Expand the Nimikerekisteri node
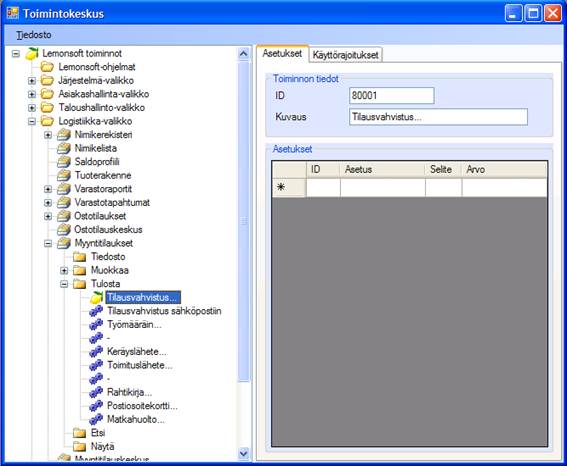 48,135
